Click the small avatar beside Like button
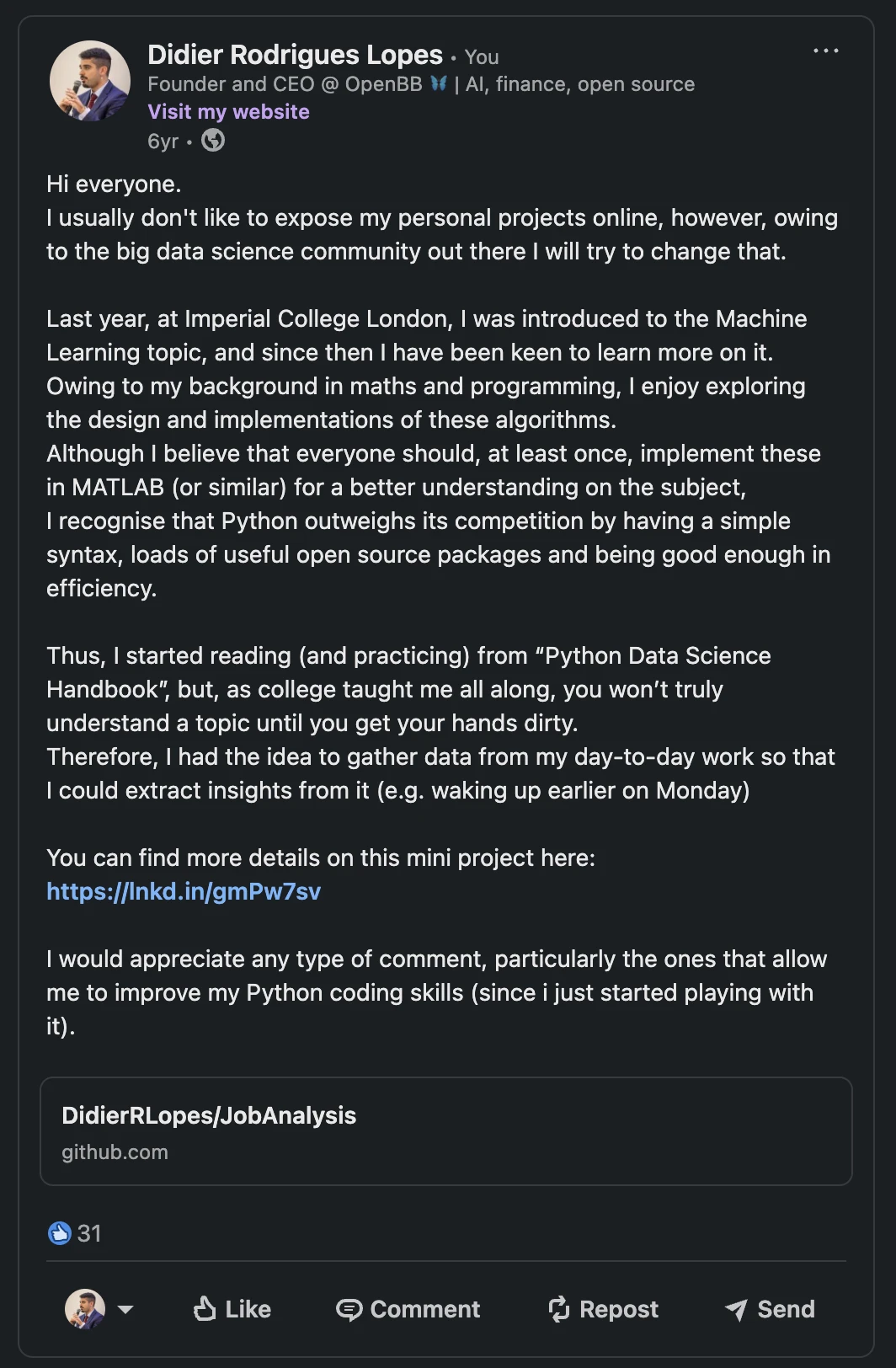The height and width of the screenshot is (1368, 896). 85,1309
